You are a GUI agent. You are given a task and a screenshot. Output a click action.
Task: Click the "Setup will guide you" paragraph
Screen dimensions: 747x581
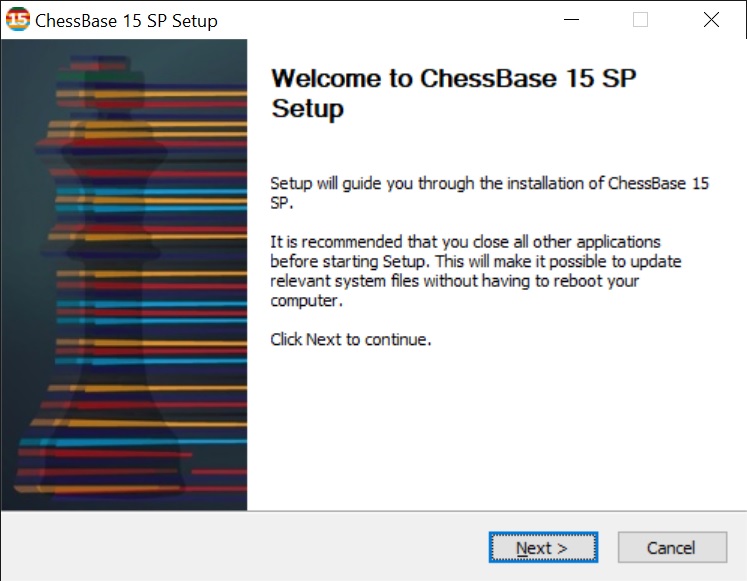490,193
